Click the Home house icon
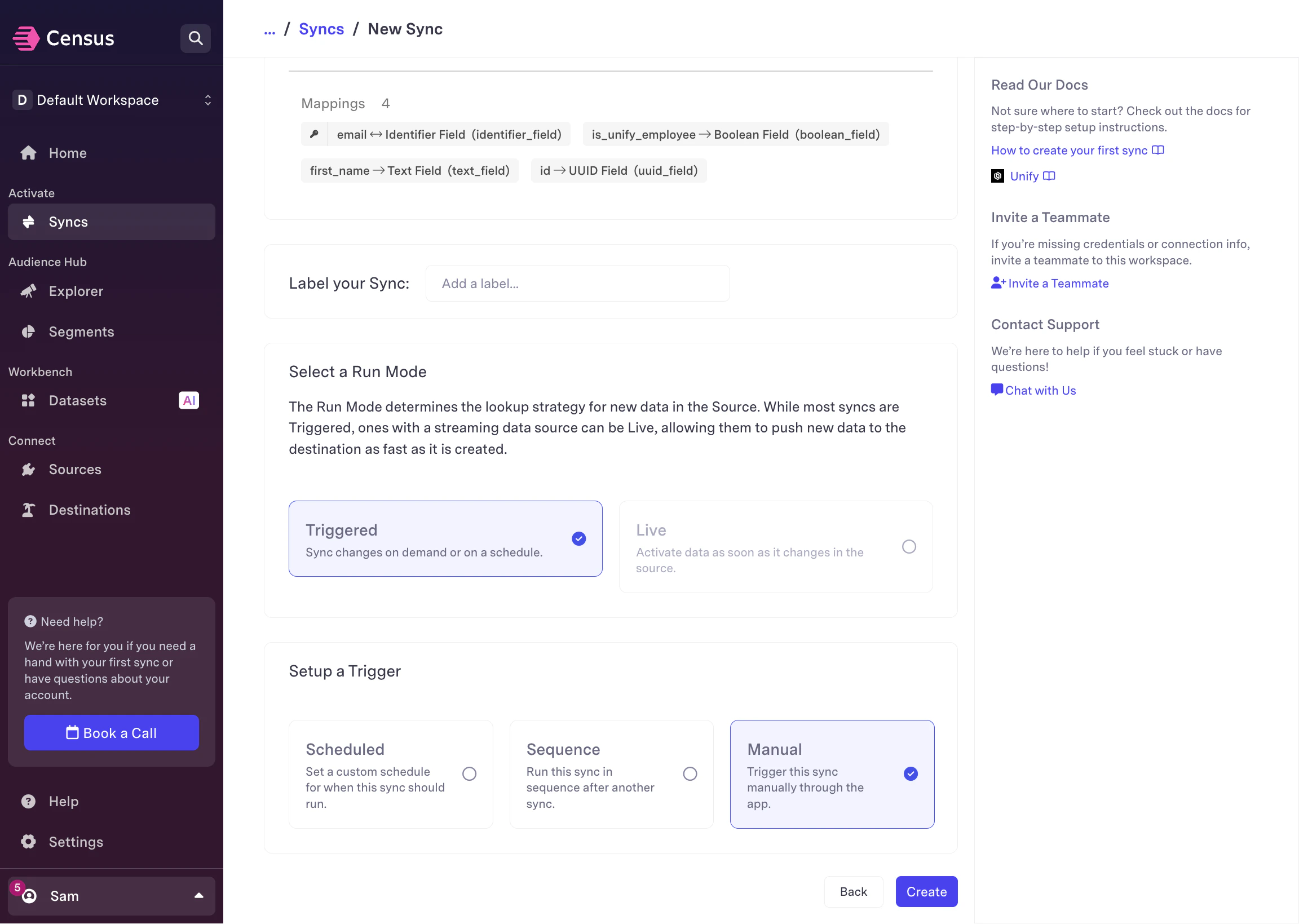Screen dimensions: 1299x924 pyautogui.click(x=28, y=152)
